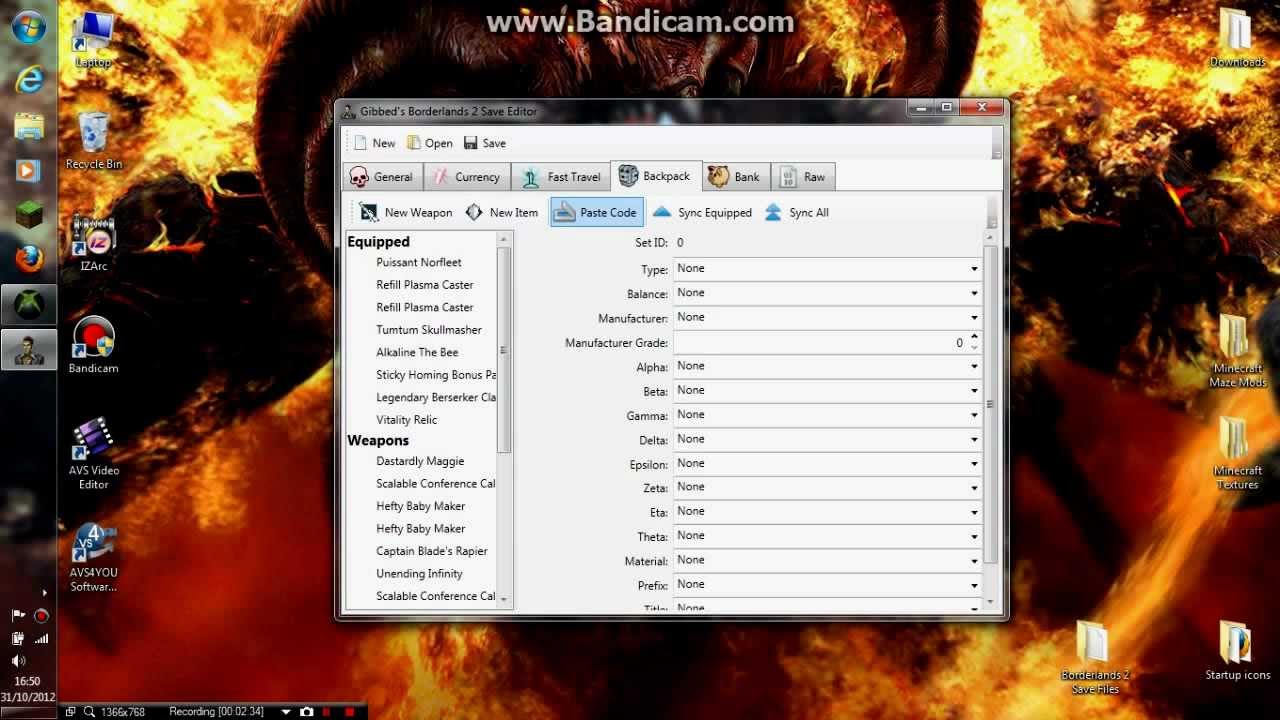
Task: Switch to the Currency tab
Action: click(466, 177)
